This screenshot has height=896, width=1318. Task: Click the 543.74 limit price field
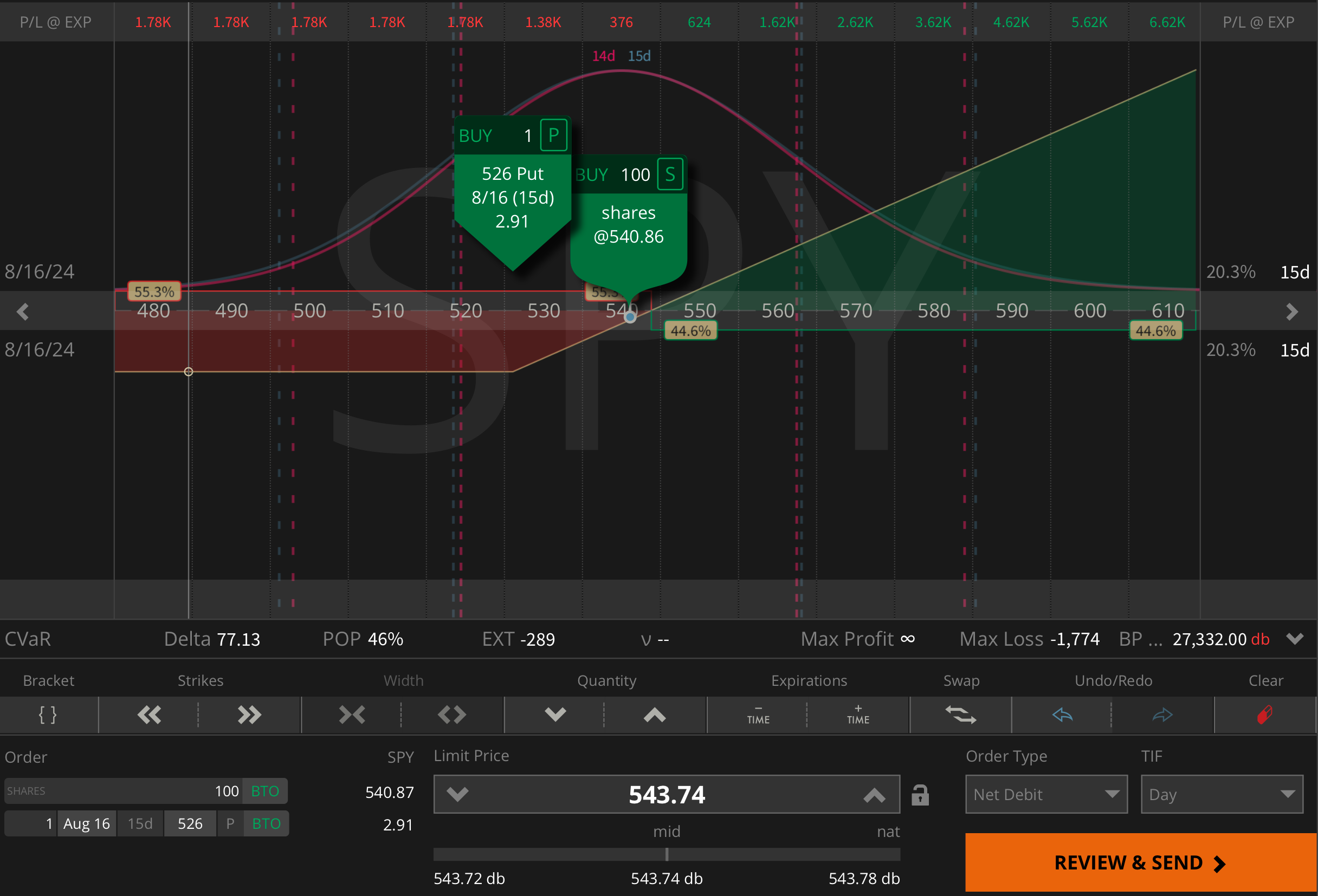pos(667,794)
